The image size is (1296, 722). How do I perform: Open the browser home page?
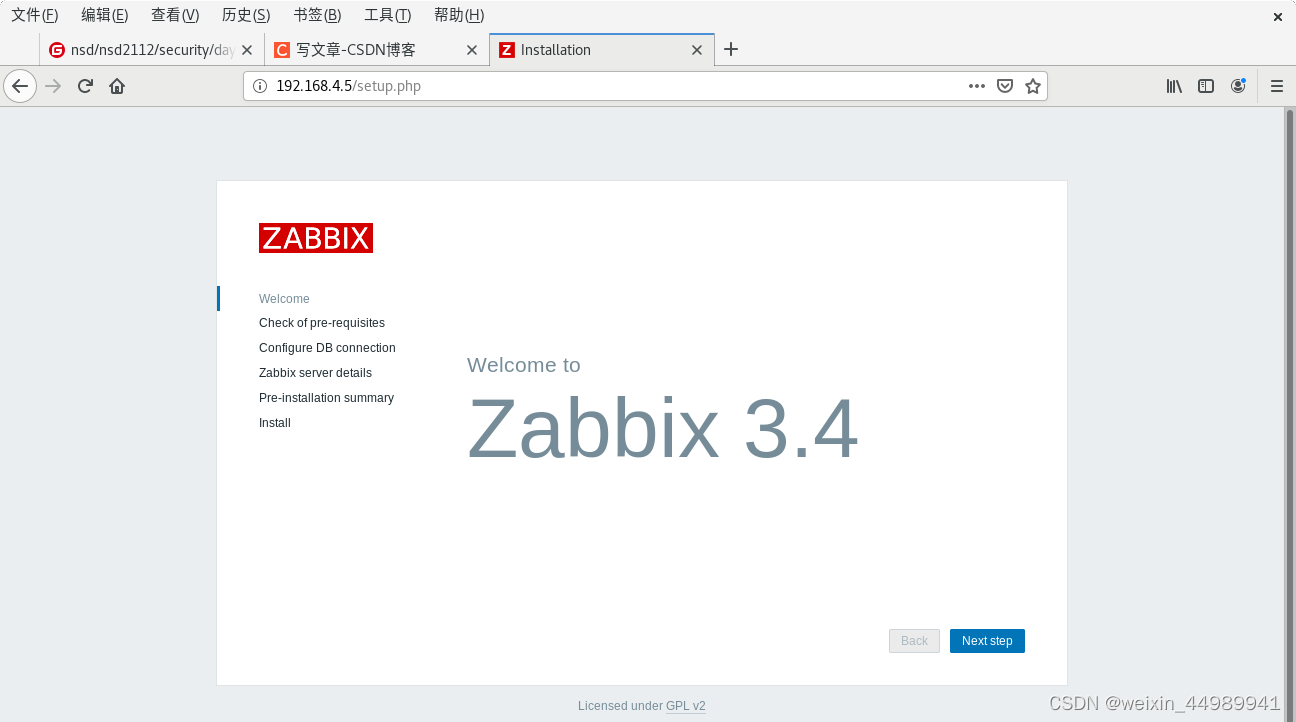[117, 86]
